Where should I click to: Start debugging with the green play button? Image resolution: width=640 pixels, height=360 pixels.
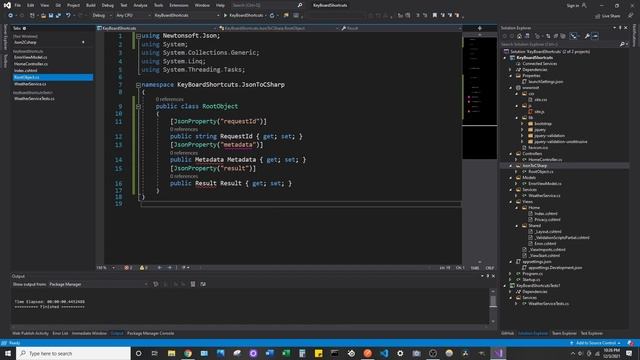coord(225,16)
